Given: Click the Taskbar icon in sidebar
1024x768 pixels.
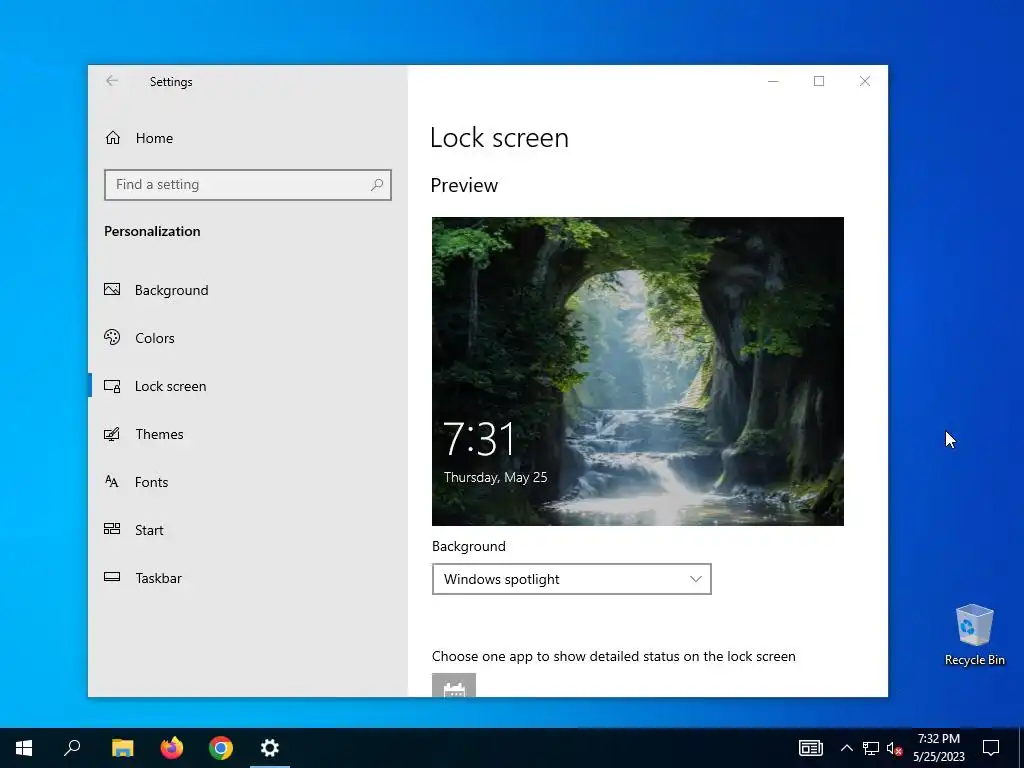Looking at the screenshot, I should [x=112, y=577].
